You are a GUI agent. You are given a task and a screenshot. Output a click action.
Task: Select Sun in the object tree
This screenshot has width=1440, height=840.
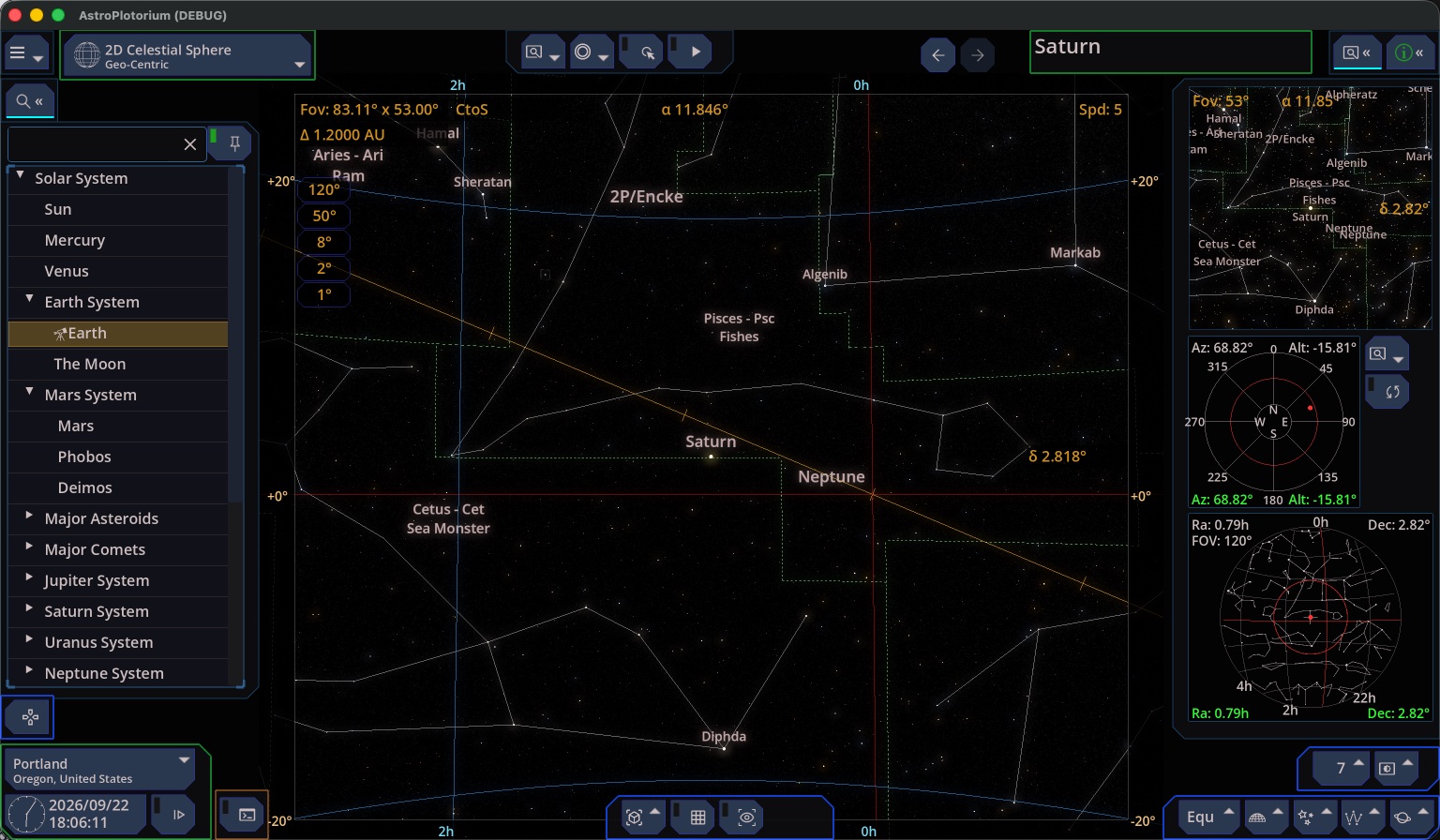point(118,209)
